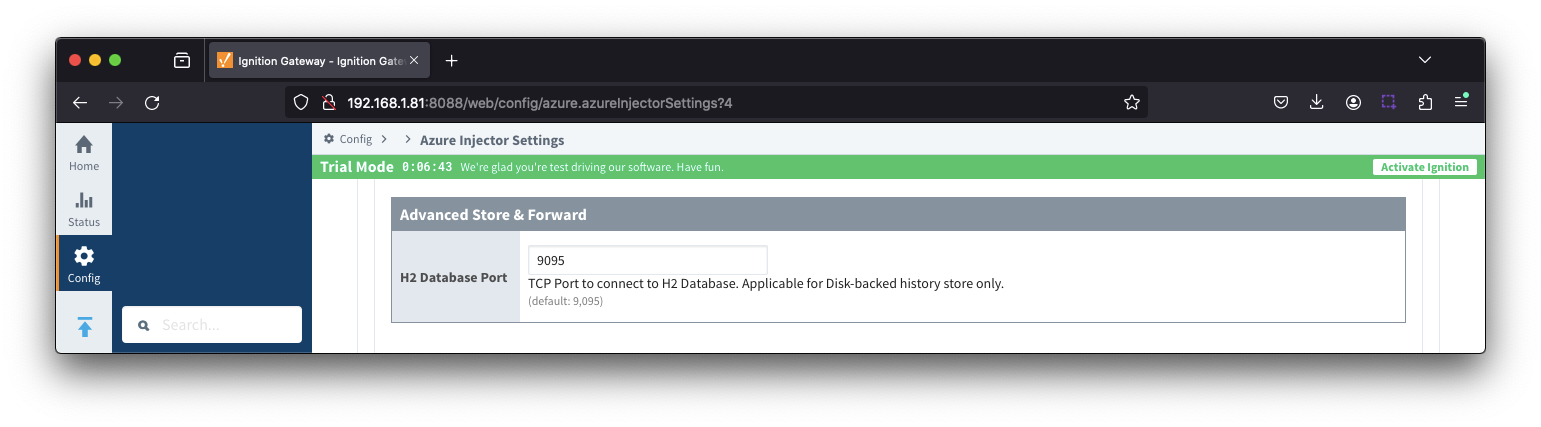
Task: Open Firefox application hamburger menu
Action: coord(1461,102)
